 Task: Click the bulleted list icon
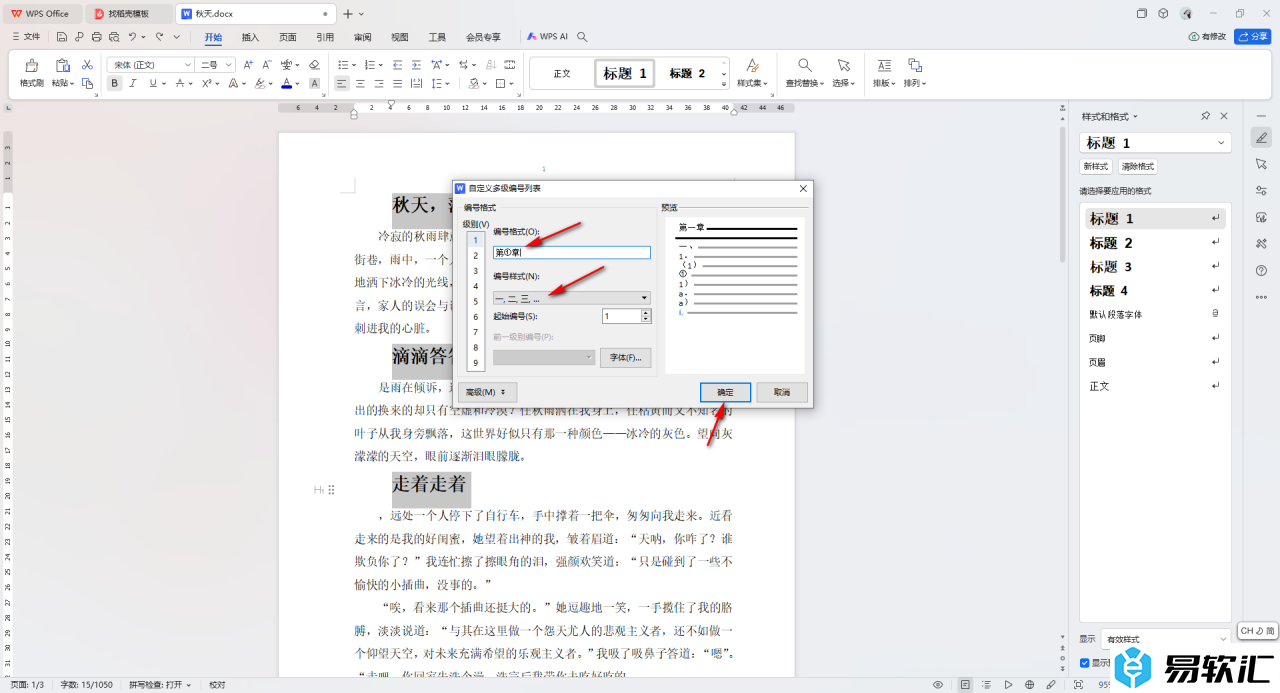[343, 65]
